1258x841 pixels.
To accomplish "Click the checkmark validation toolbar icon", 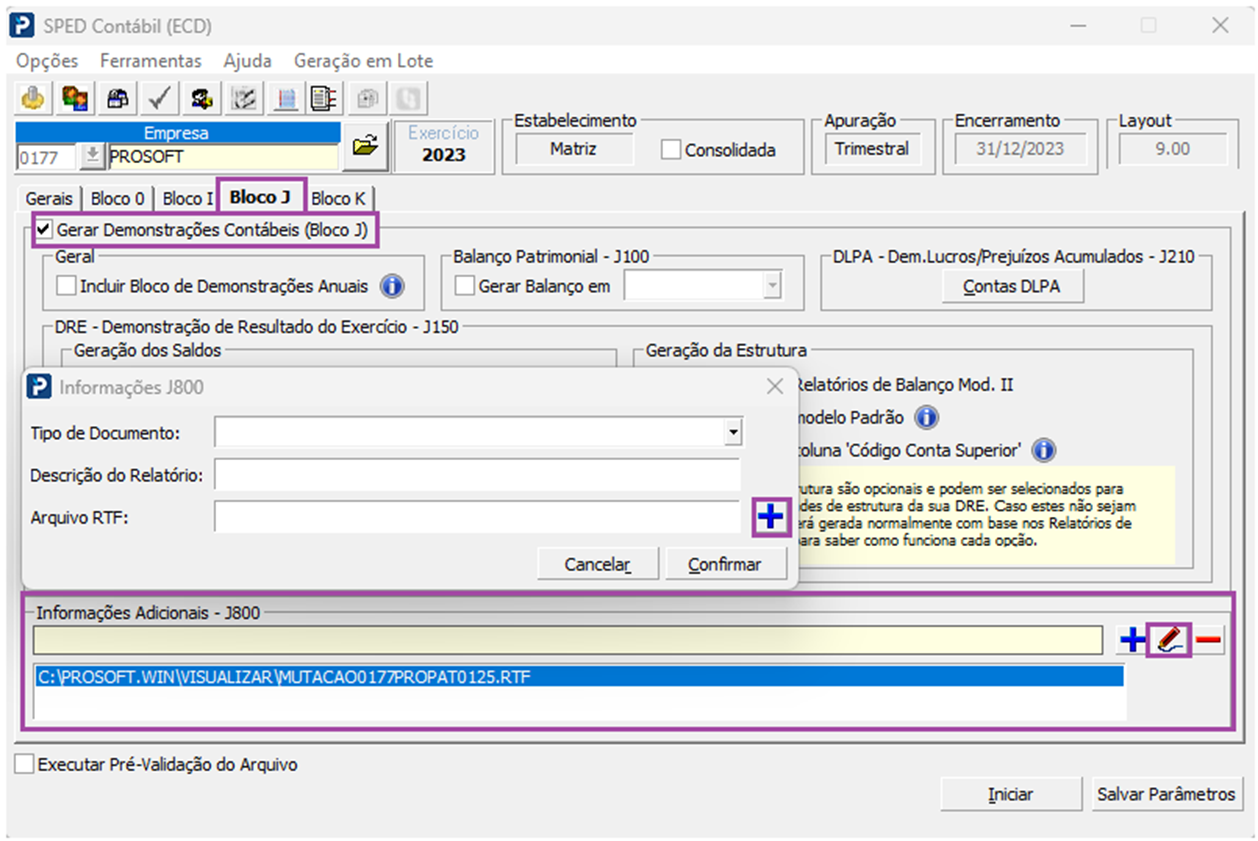I will (159, 98).
